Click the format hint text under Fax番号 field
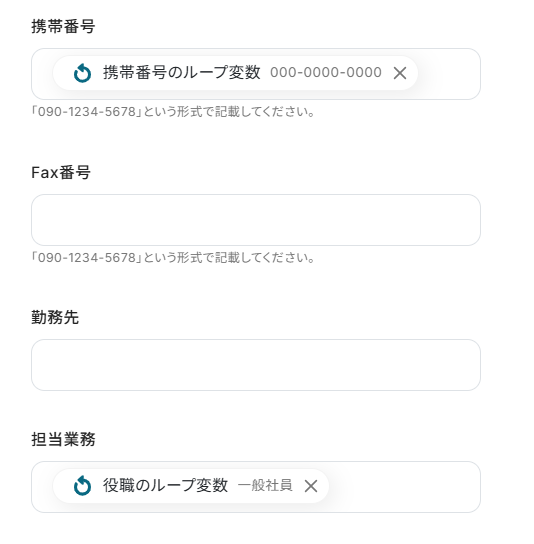 pos(173,258)
